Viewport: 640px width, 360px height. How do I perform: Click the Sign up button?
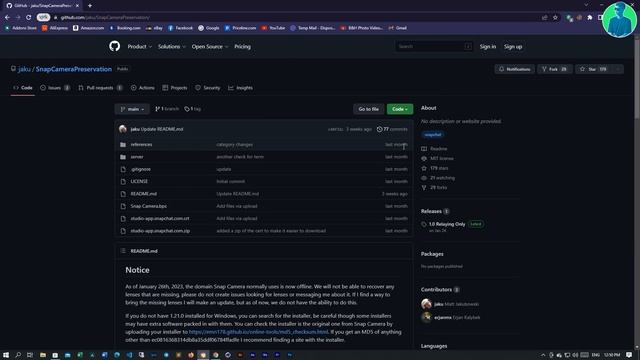click(513, 47)
